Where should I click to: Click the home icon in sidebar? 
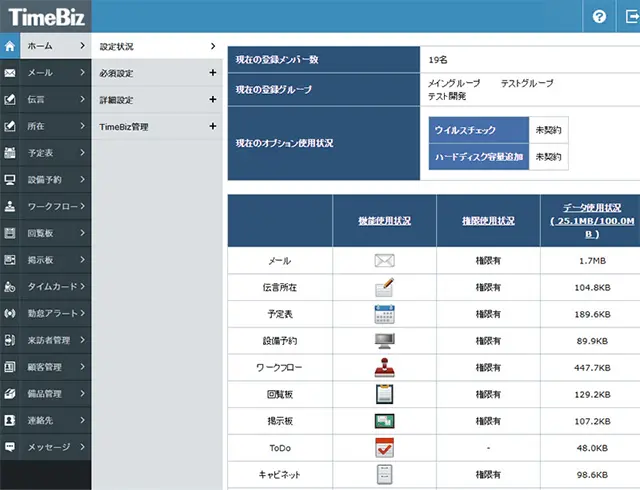[10, 46]
